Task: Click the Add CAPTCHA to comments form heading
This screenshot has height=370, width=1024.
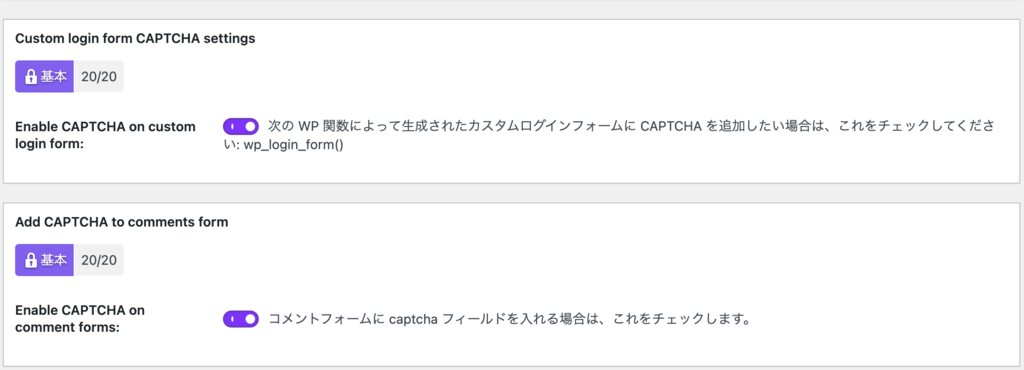Action: pyautogui.click(x=121, y=222)
